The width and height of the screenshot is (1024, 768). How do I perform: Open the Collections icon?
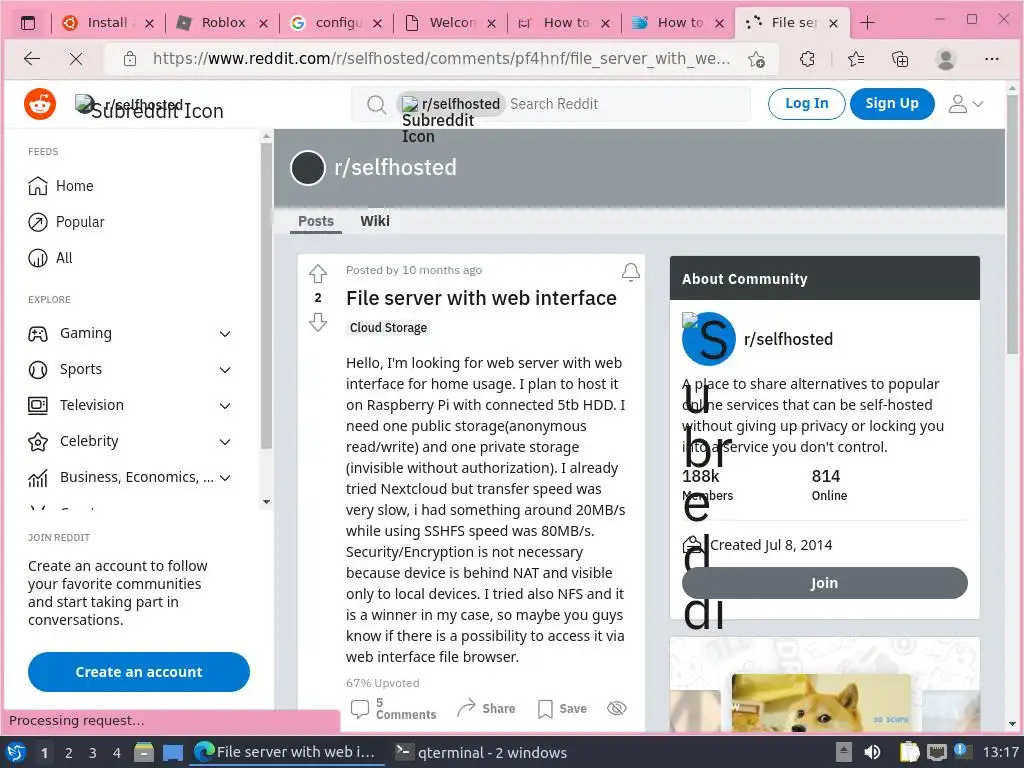(900, 59)
